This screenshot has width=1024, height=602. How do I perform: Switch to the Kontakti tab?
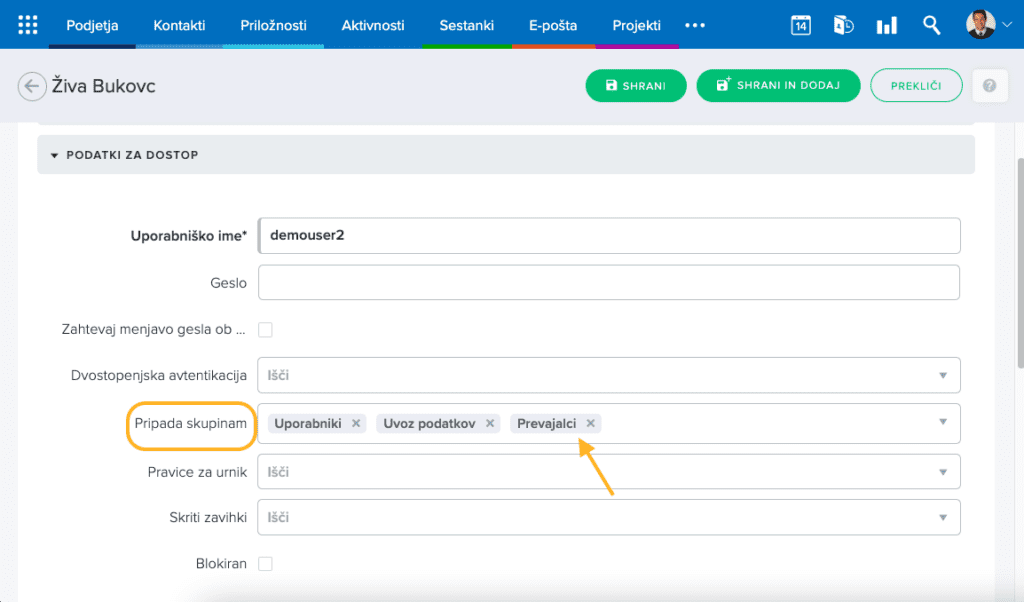point(179,25)
